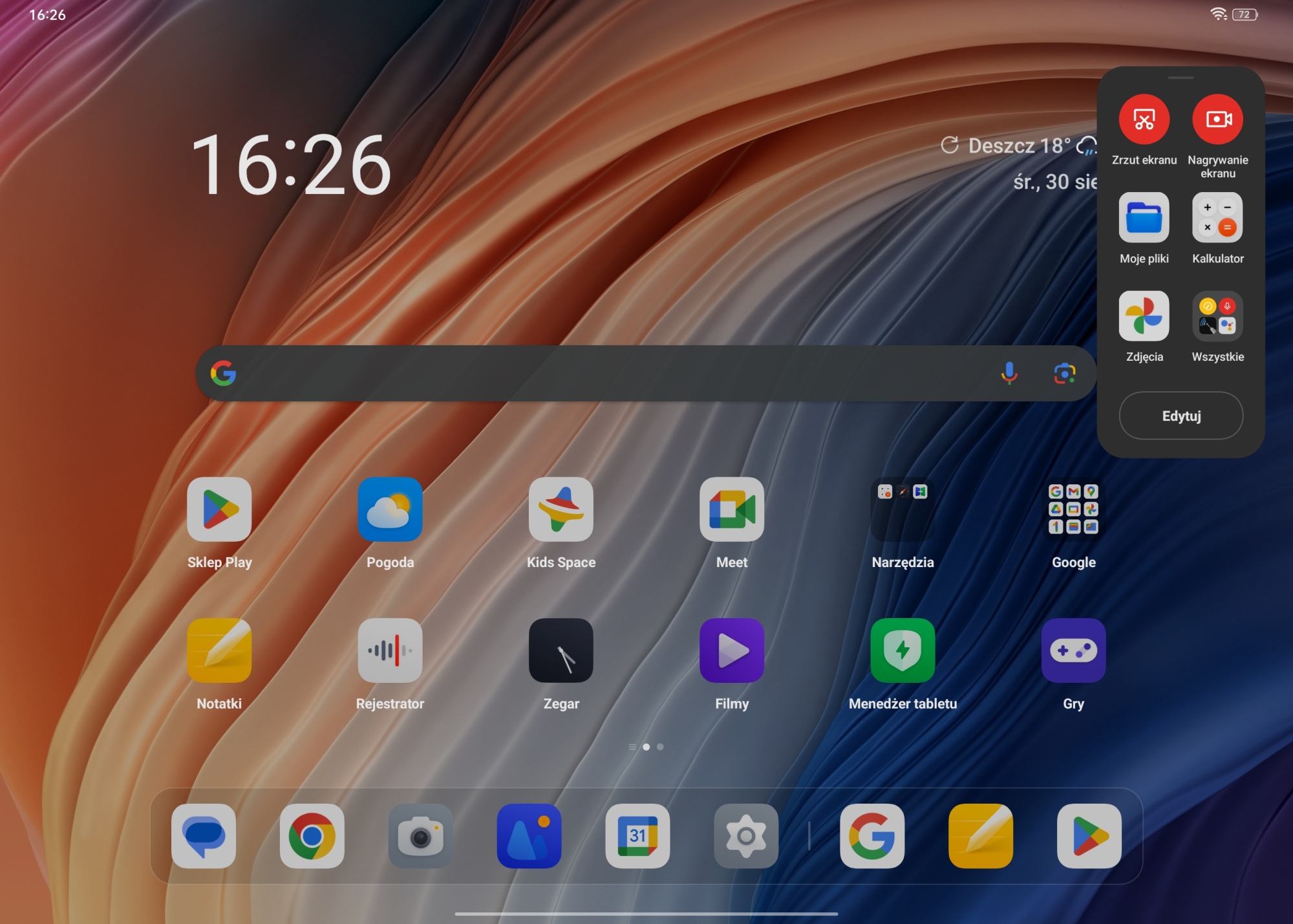Launch Menedżer tabletu security app
1293x924 pixels.
pyautogui.click(x=903, y=650)
